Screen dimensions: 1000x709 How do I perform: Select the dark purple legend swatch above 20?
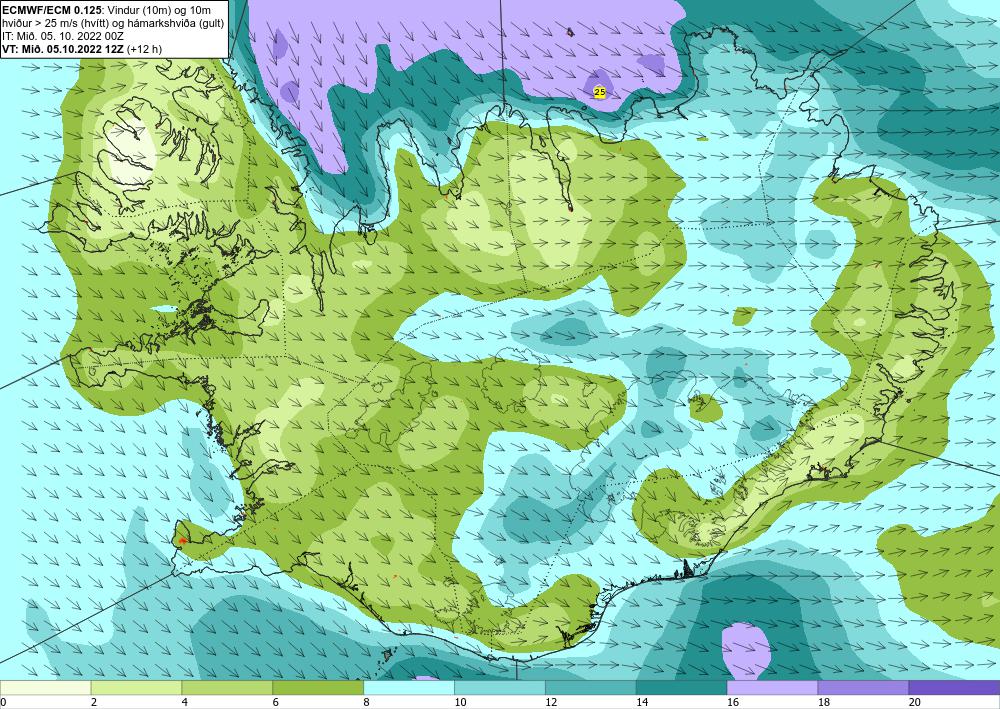click(954, 687)
